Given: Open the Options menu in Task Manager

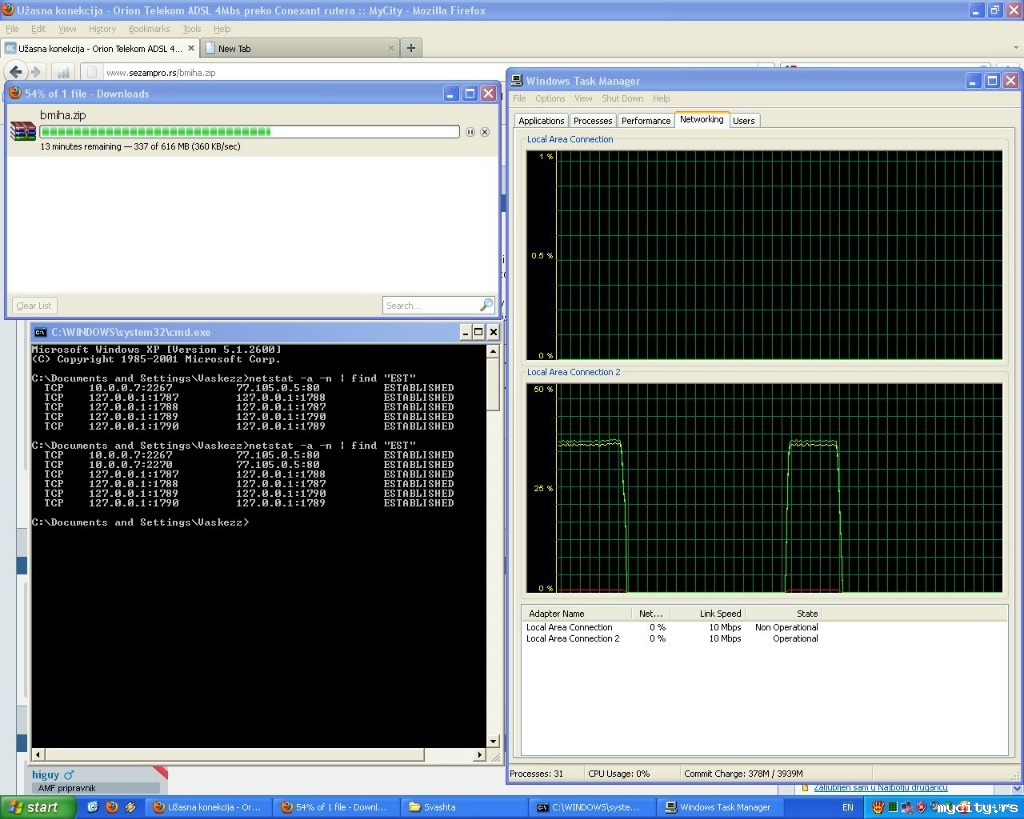Looking at the screenshot, I should click(x=550, y=99).
